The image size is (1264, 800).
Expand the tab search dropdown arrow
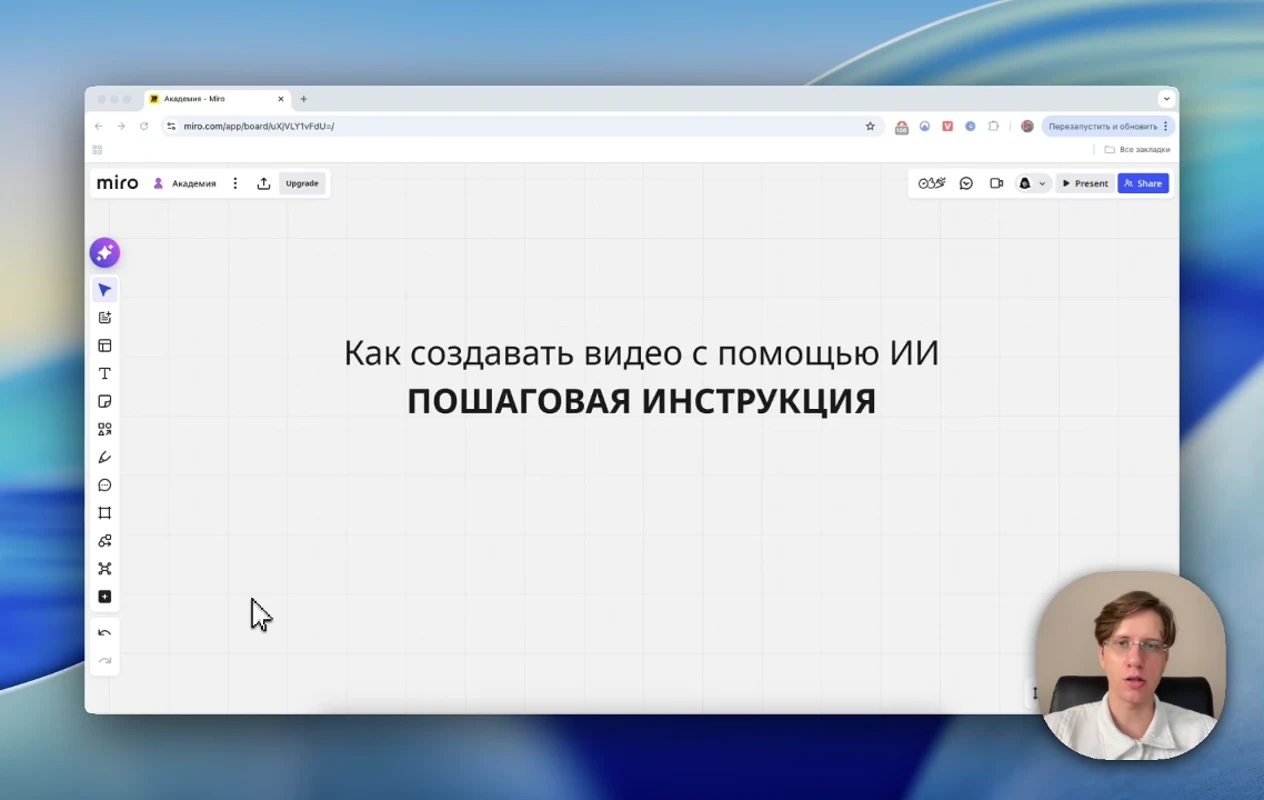tap(1166, 99)
